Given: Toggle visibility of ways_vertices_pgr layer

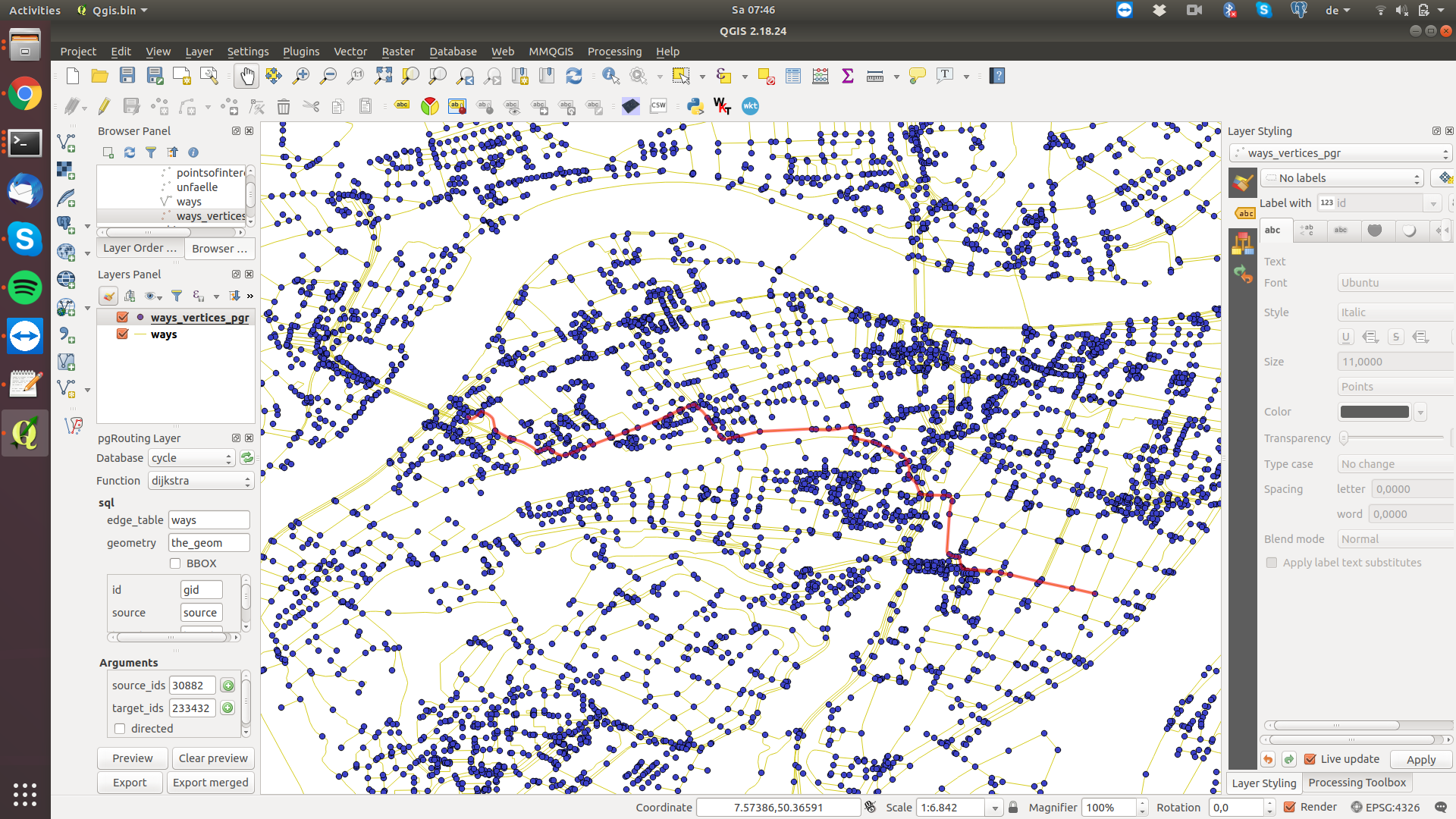Looking at the screenshot, I should coord(122,318).
